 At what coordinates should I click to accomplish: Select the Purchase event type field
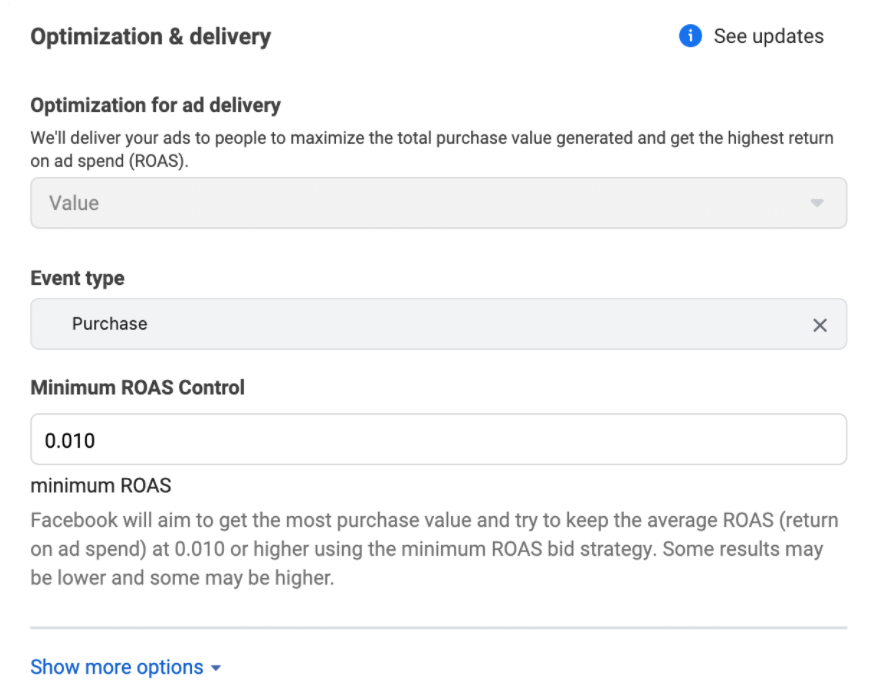point(438,324)
